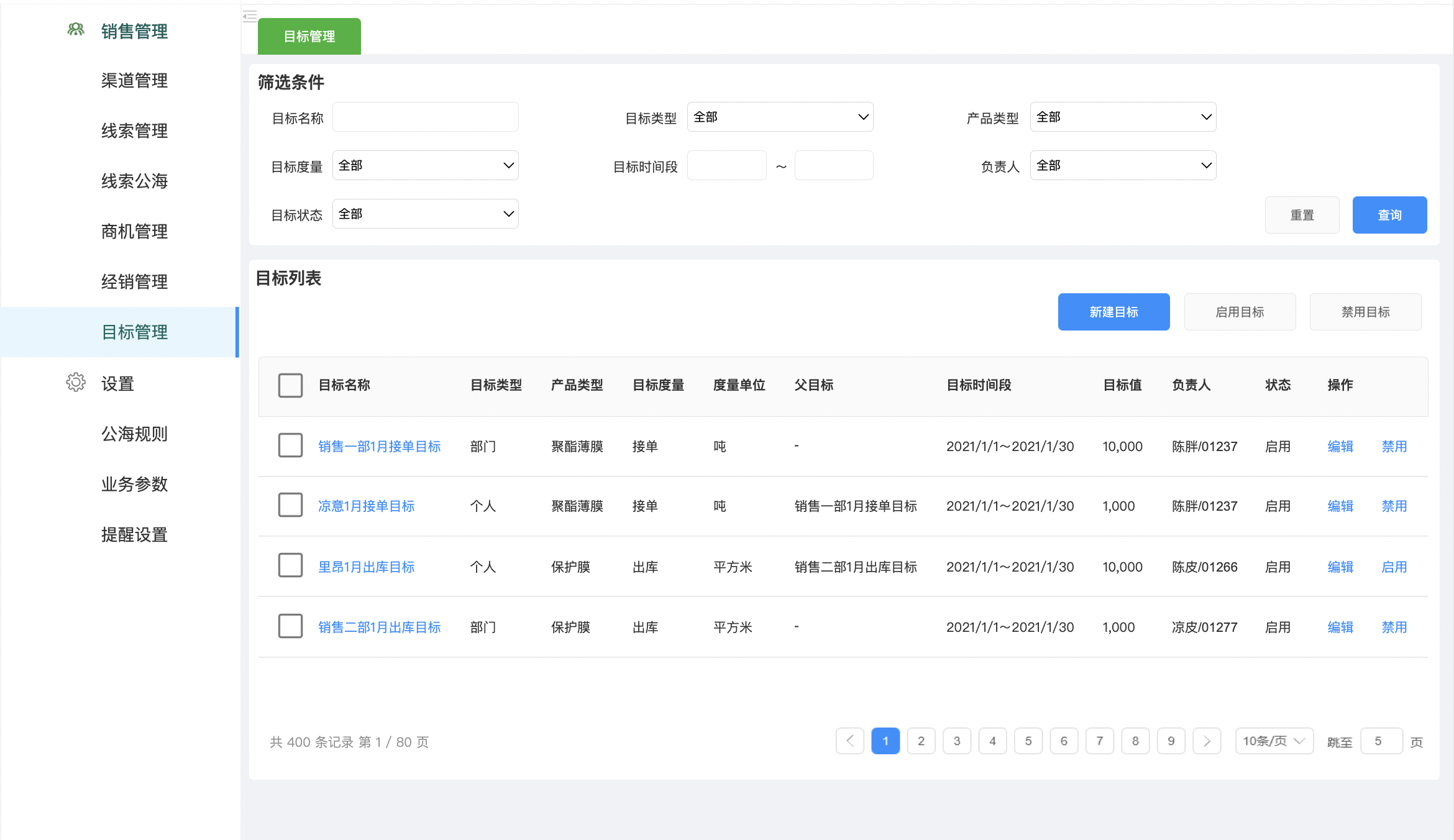The height and width of the screenshot is (840, 1454).
Task: Open the 销售一部1月接单目标 link
Action: (379, 446)
